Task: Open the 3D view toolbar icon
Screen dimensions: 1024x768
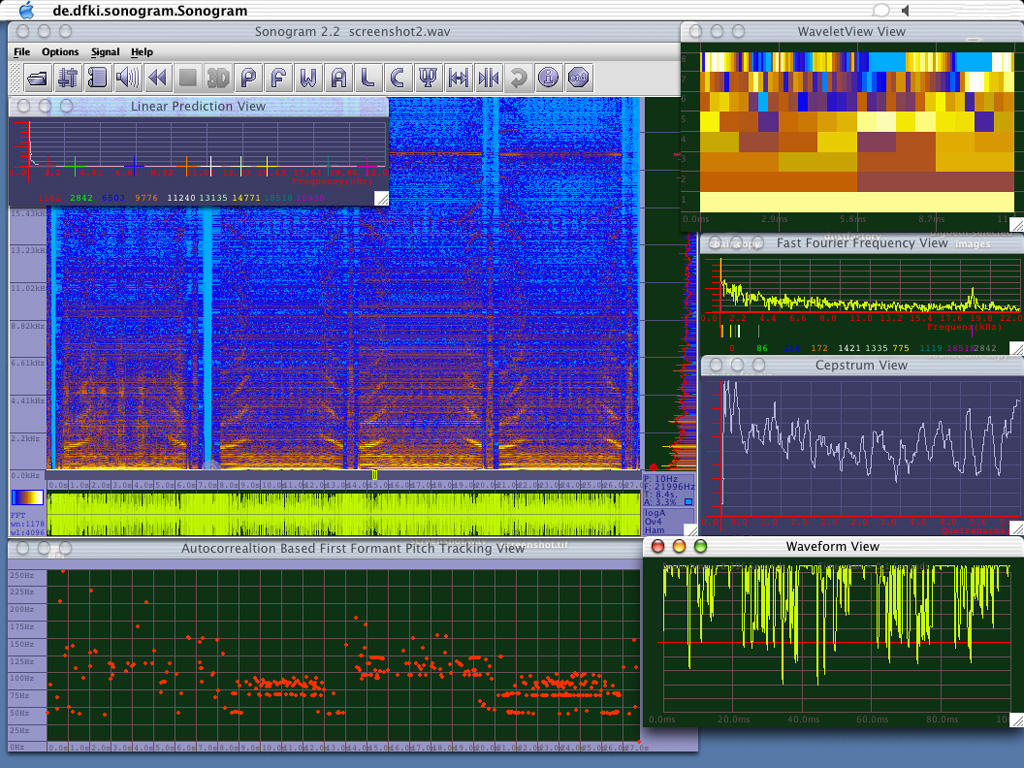Action: click(x=217, y=78)
